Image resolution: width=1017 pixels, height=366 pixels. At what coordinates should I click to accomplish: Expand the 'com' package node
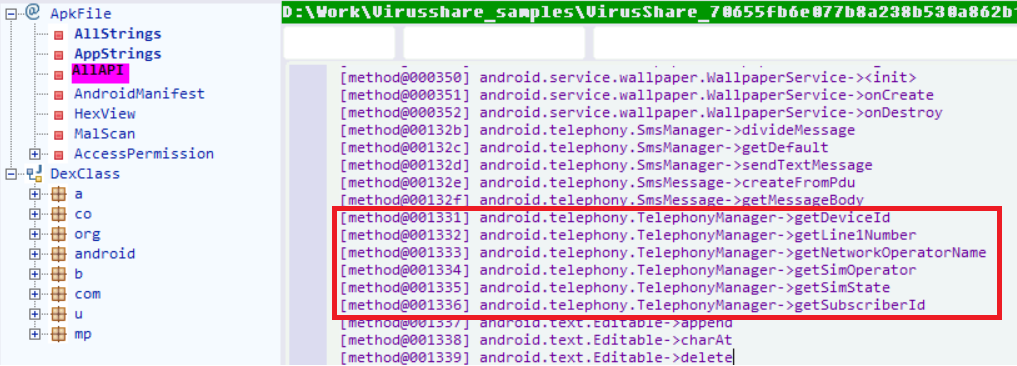35,294
